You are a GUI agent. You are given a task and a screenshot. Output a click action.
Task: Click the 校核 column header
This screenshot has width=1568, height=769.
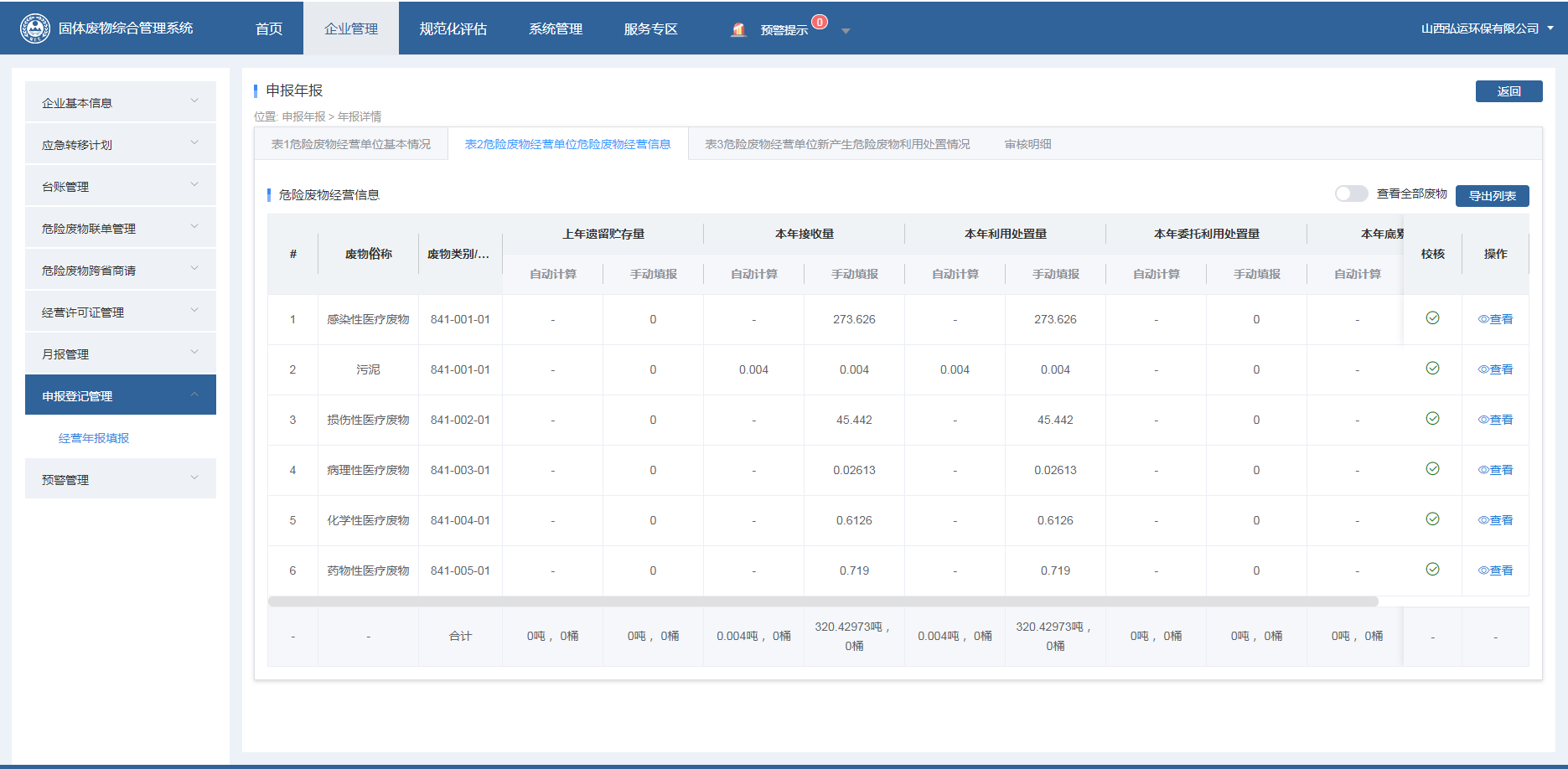[1432, 254]
